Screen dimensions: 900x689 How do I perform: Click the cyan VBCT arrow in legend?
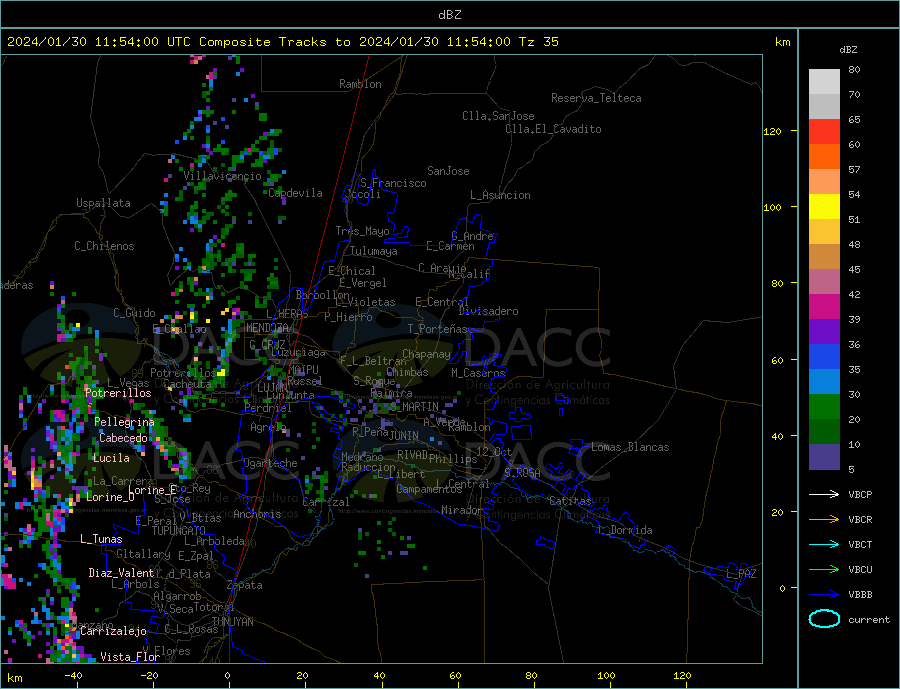point(824,544)
